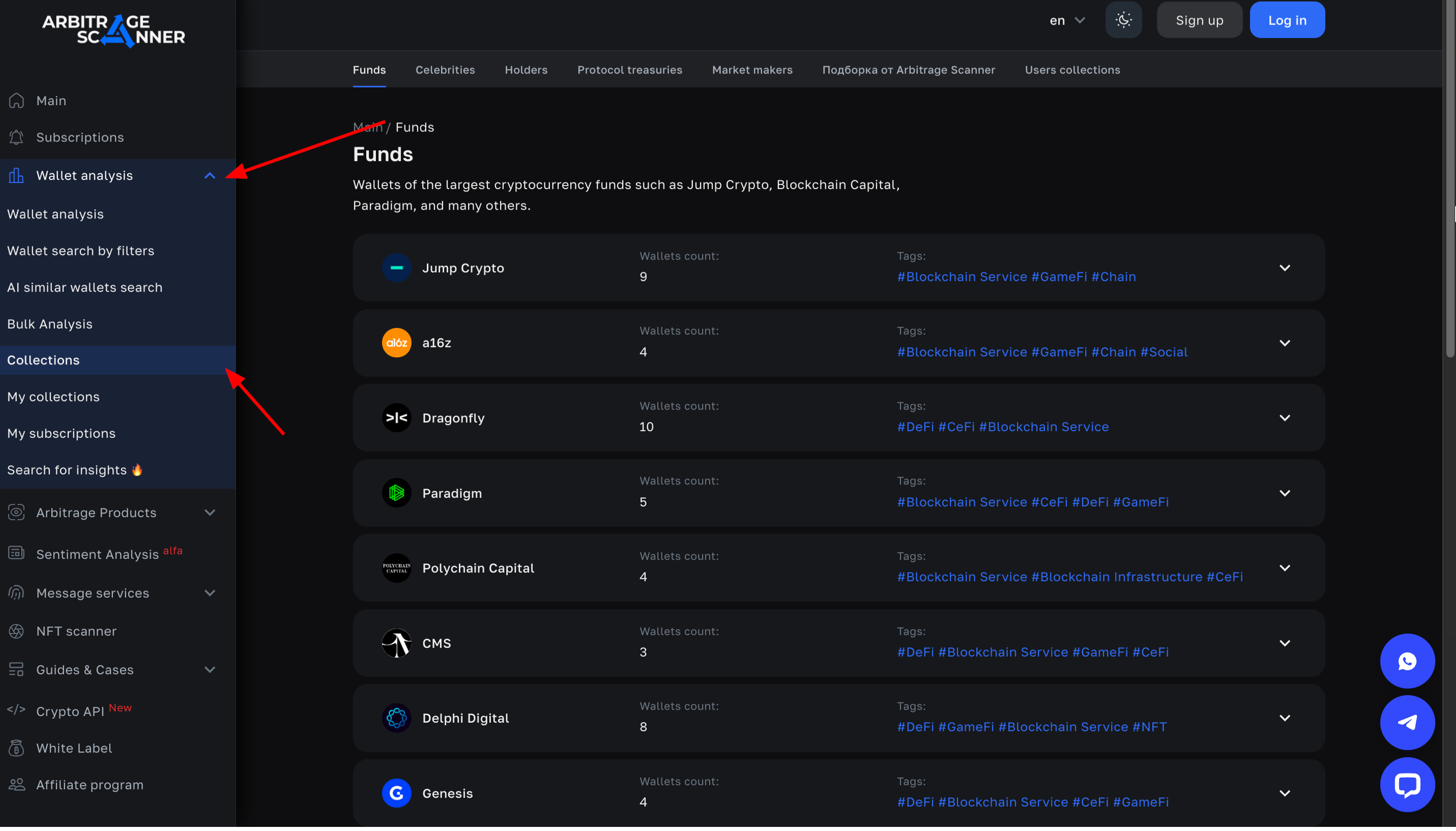Click the Message services fingerprint icon

tap(16, 593)
